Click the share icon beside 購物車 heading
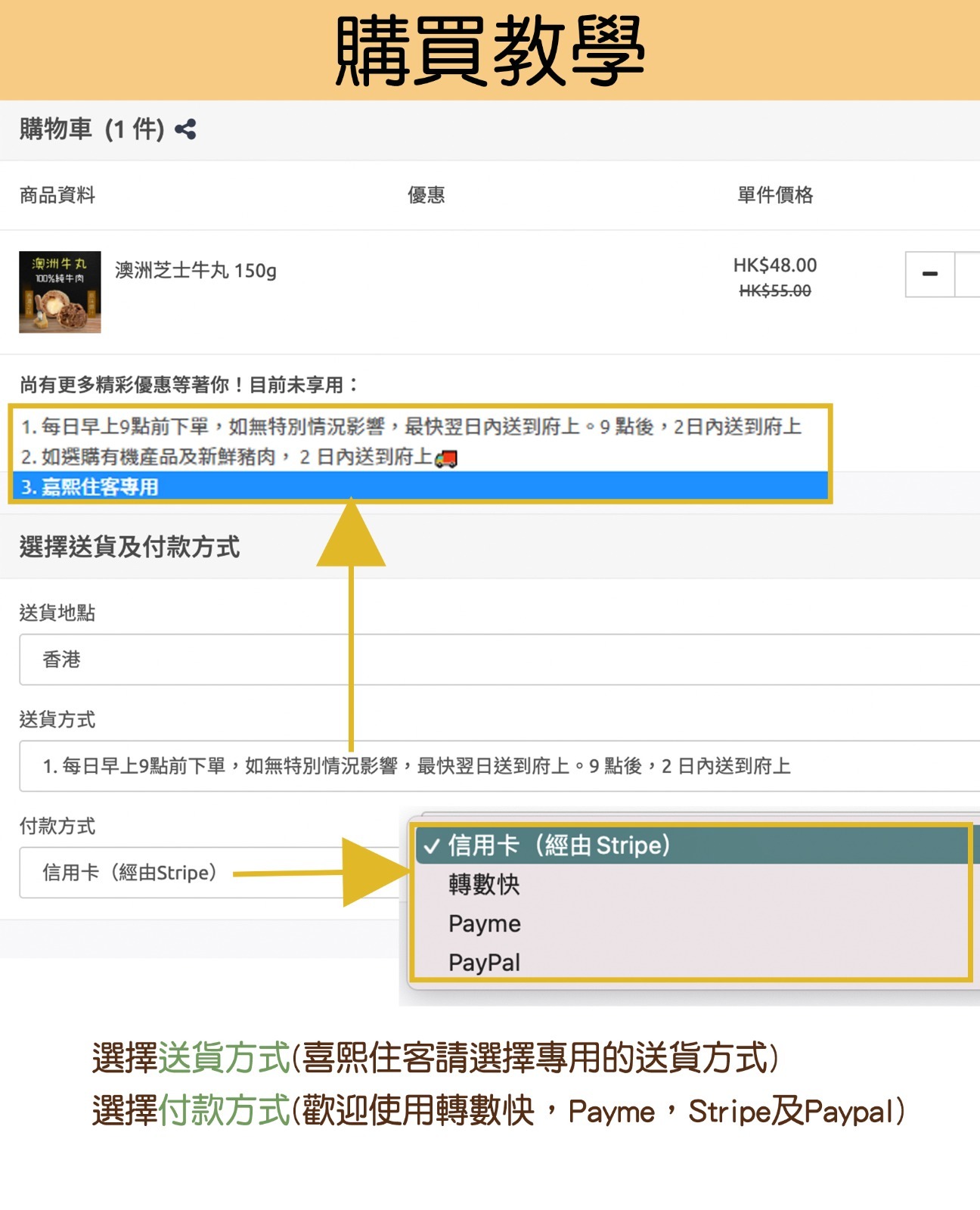The width and height of the screenshot is (980, 1210). click(185, 129)
